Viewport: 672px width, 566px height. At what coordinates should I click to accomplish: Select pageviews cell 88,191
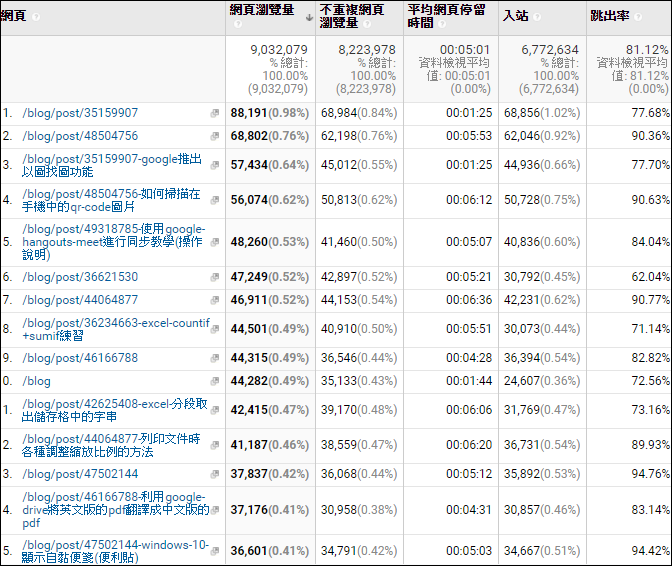pos(249,113)
